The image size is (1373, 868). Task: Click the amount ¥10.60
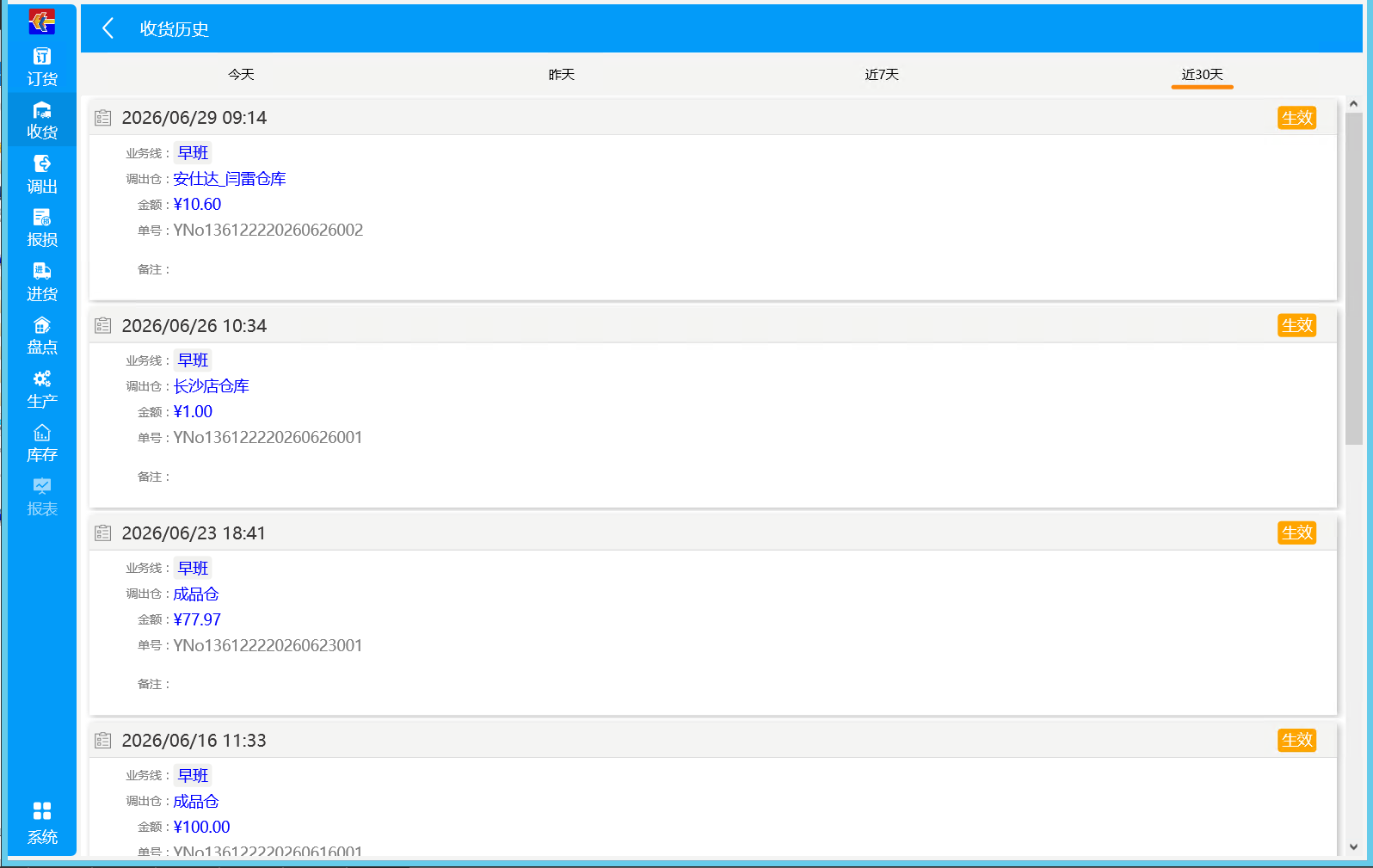coord(197,204)
